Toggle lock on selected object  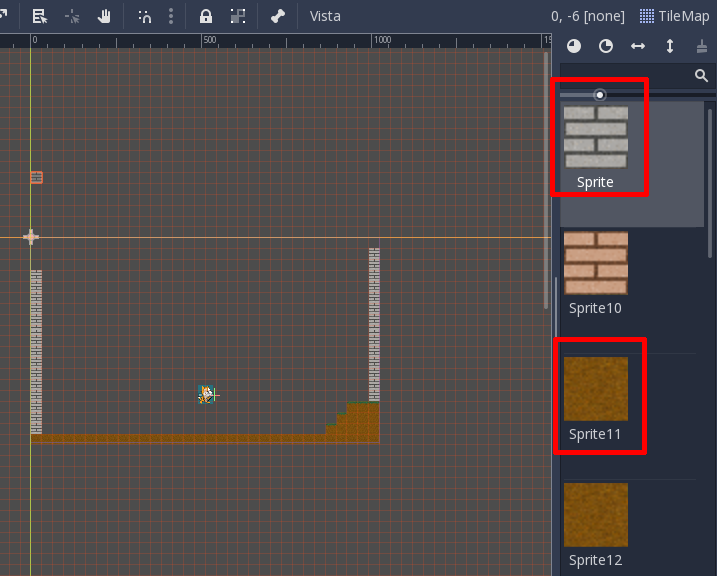(x=206, y=16)
